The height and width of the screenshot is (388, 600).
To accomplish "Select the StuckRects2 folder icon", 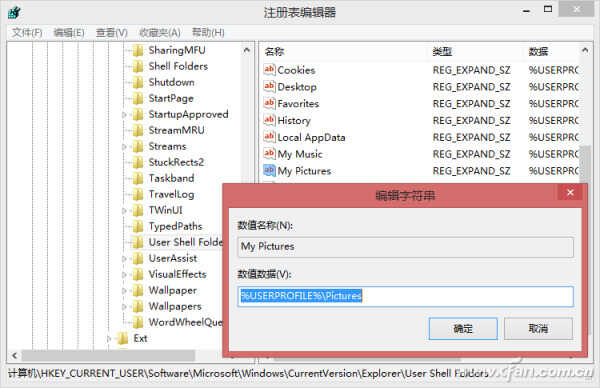I will (x=137, y=163).
